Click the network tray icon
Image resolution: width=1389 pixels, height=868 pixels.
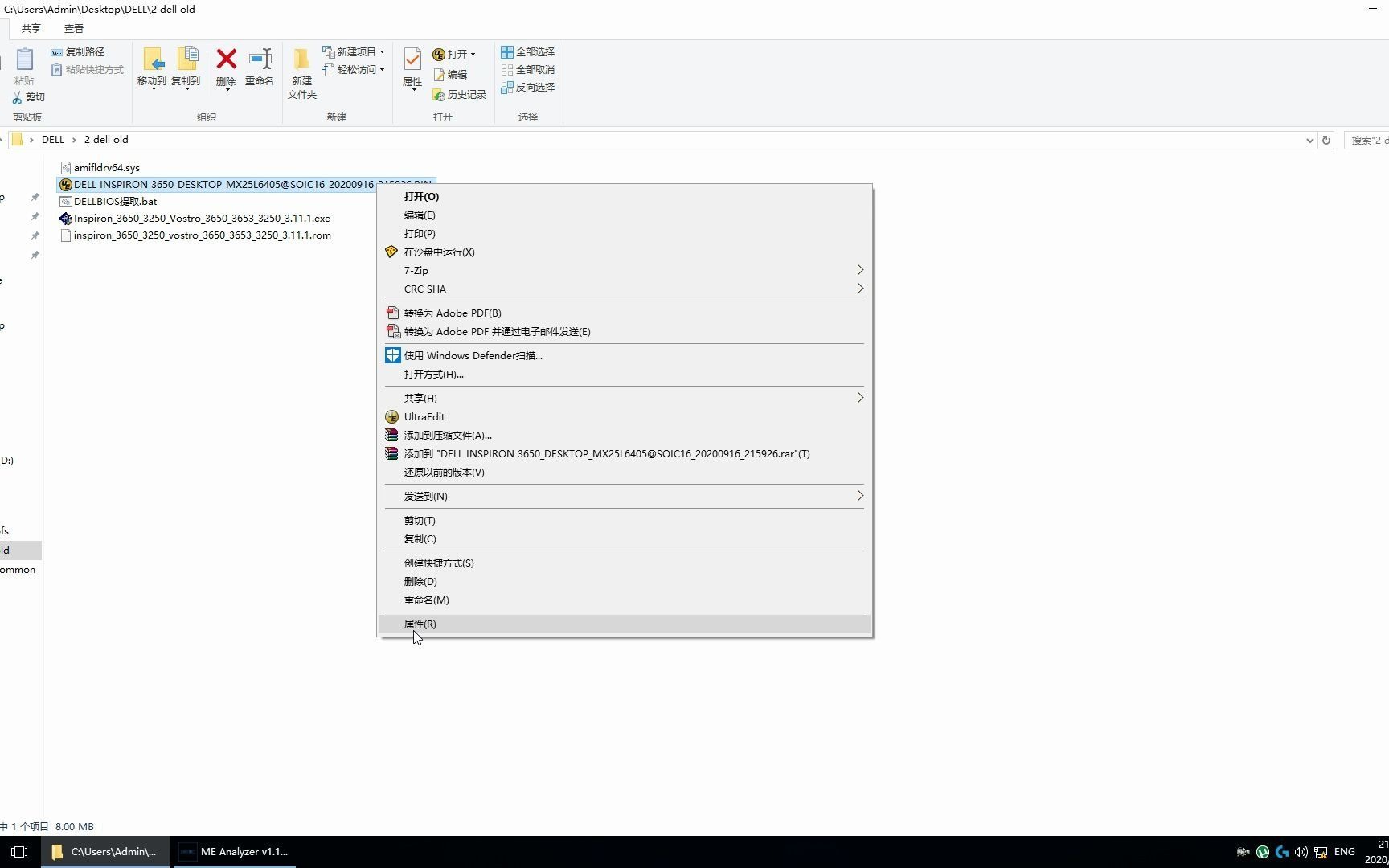click(x=1320, y=852)
